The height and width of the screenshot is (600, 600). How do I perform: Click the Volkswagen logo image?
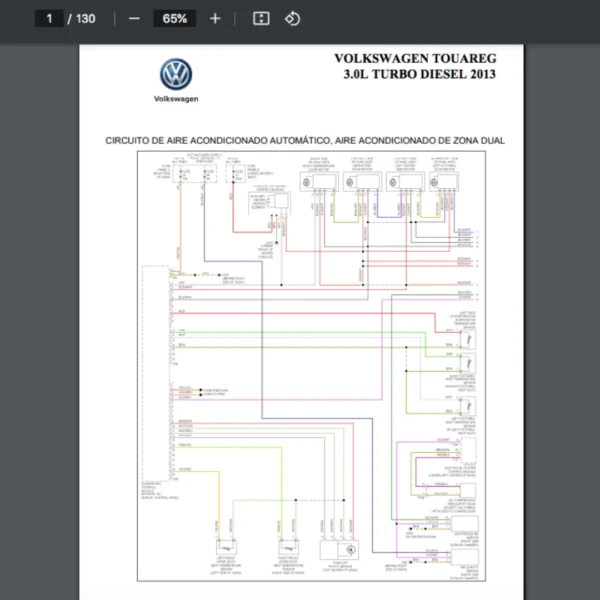pyautogui.click(x=176, y=74)
